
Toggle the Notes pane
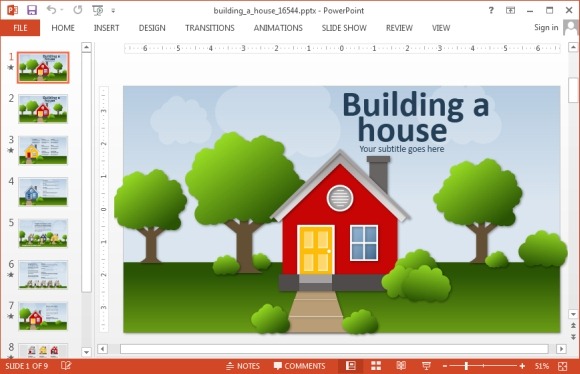243,366
